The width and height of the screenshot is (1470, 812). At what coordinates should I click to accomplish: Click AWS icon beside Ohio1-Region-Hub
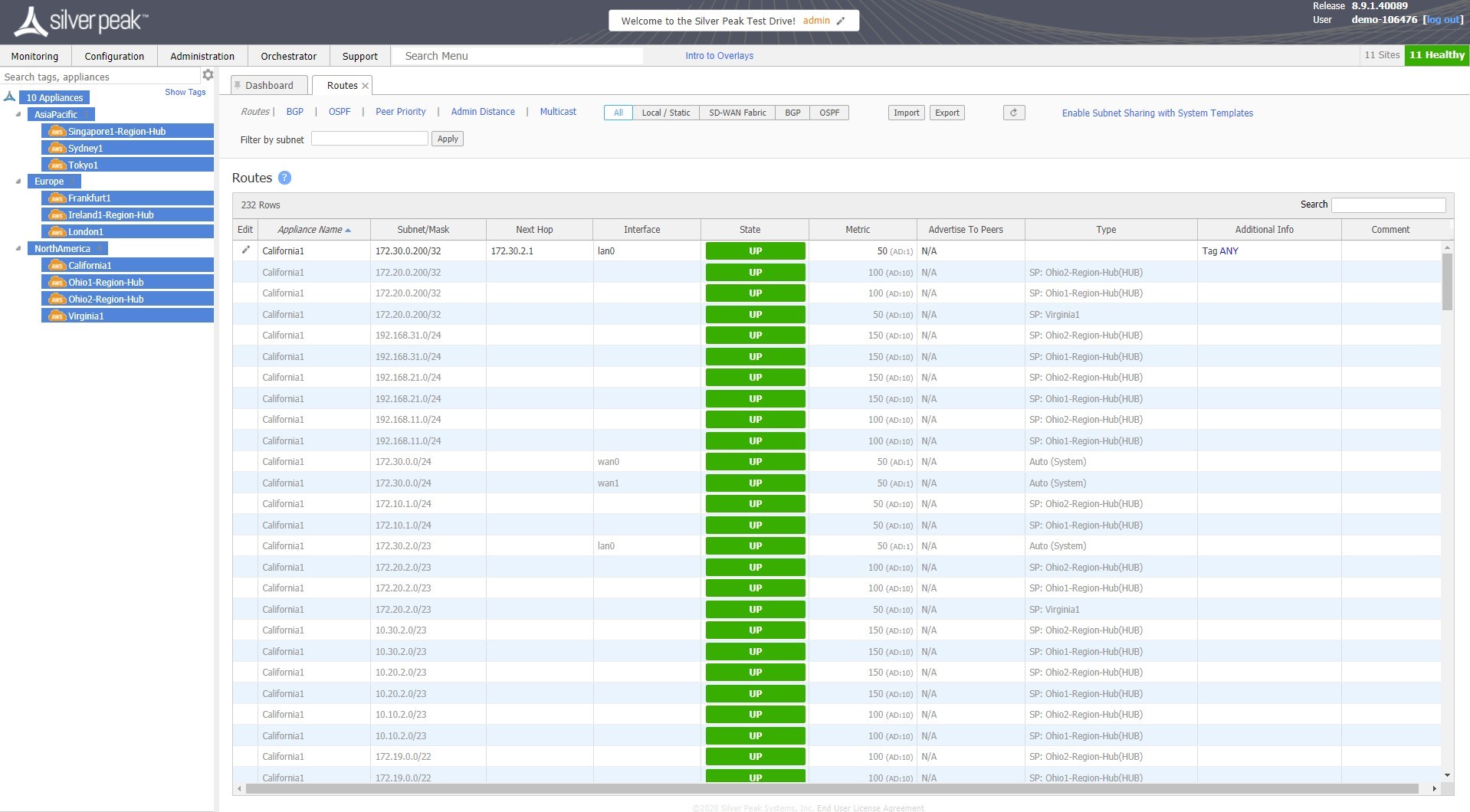point(57,282)
